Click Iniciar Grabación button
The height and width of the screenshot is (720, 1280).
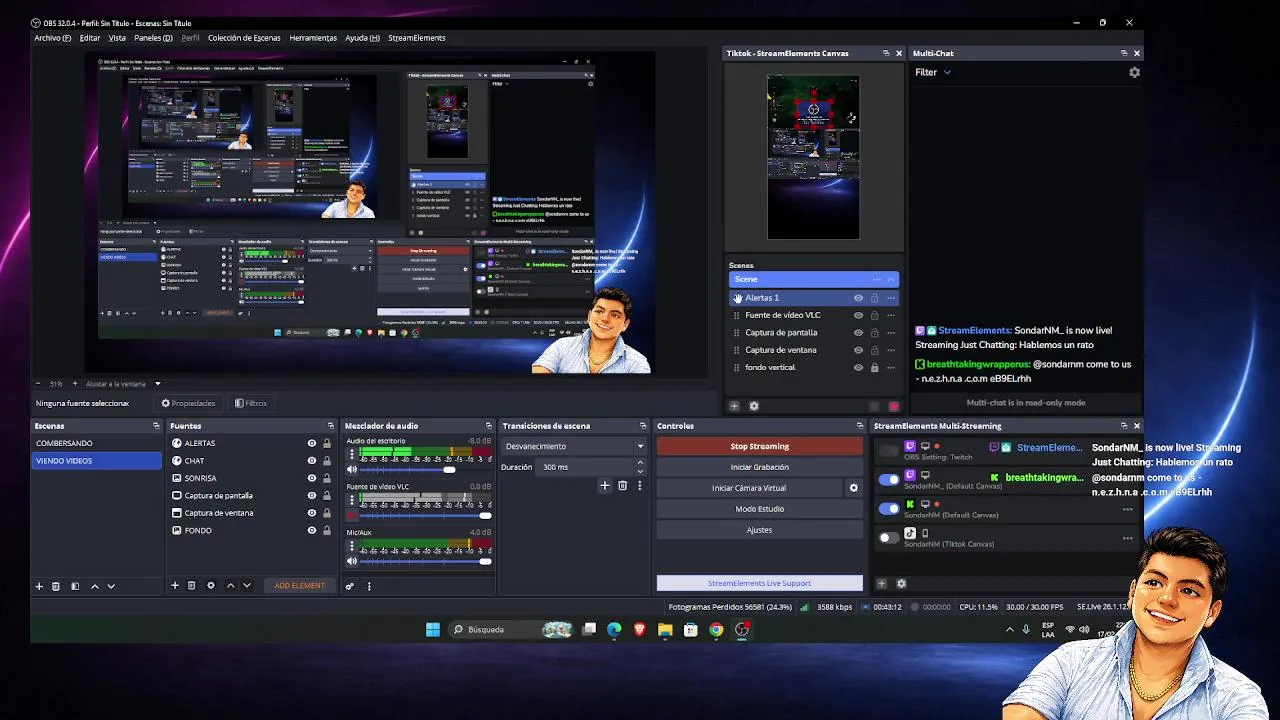point(760,467)
